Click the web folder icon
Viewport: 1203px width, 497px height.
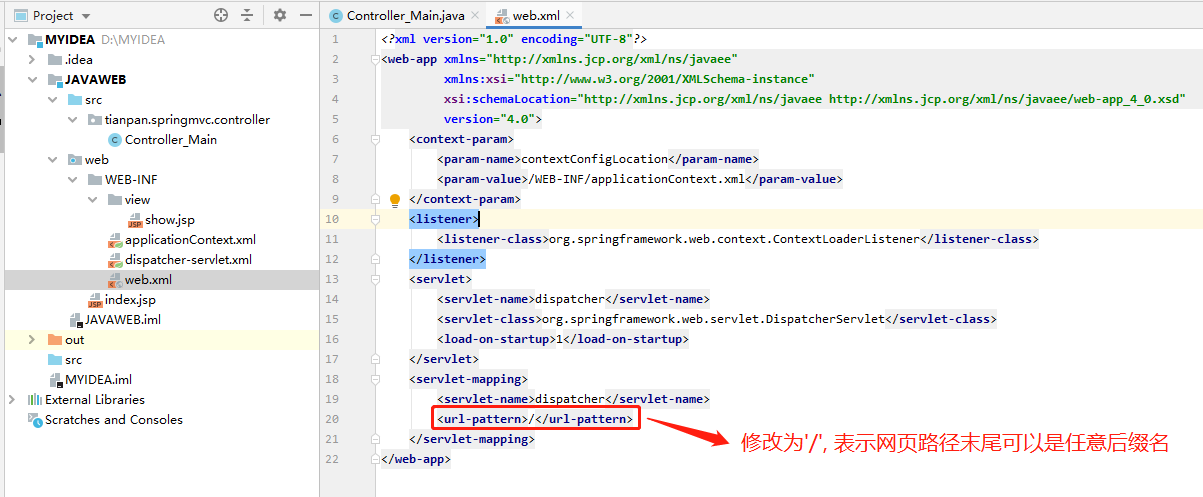[74, 159]
